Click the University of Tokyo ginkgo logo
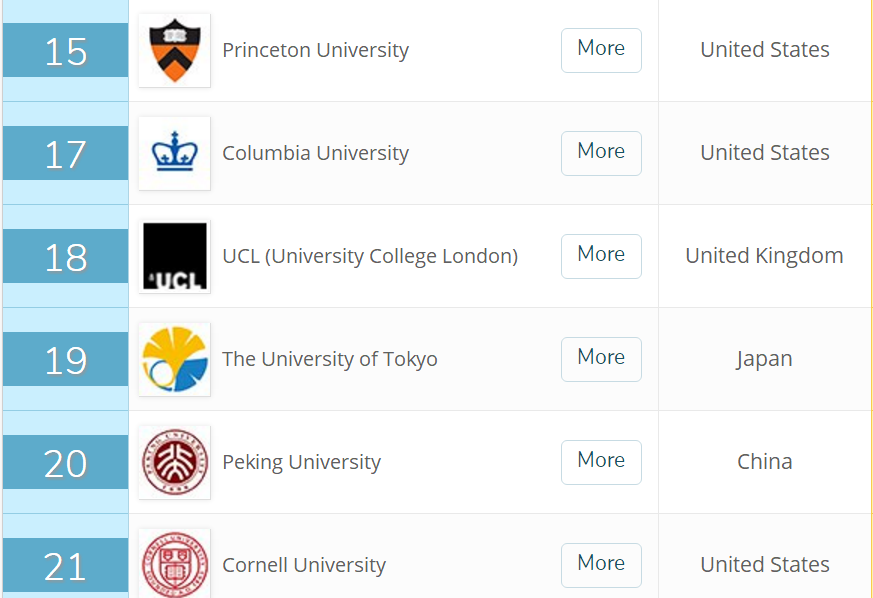Viewport: 873px width, 598px height. point(174,359)
